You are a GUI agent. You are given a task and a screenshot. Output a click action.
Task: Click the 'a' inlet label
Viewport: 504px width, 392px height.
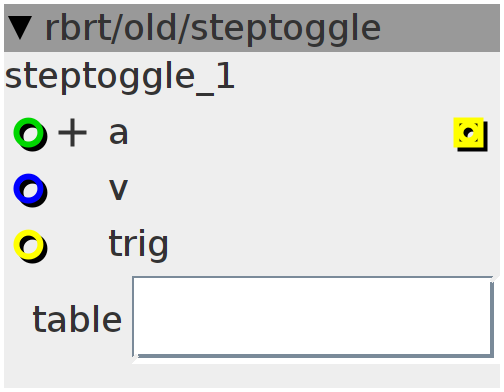click(118, 133)
